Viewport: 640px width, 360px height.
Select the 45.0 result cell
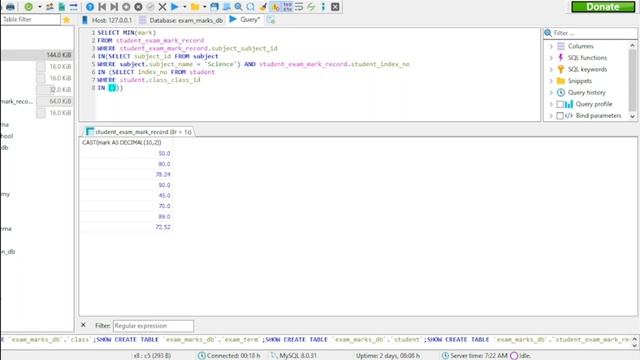click(x=126, y=196)
